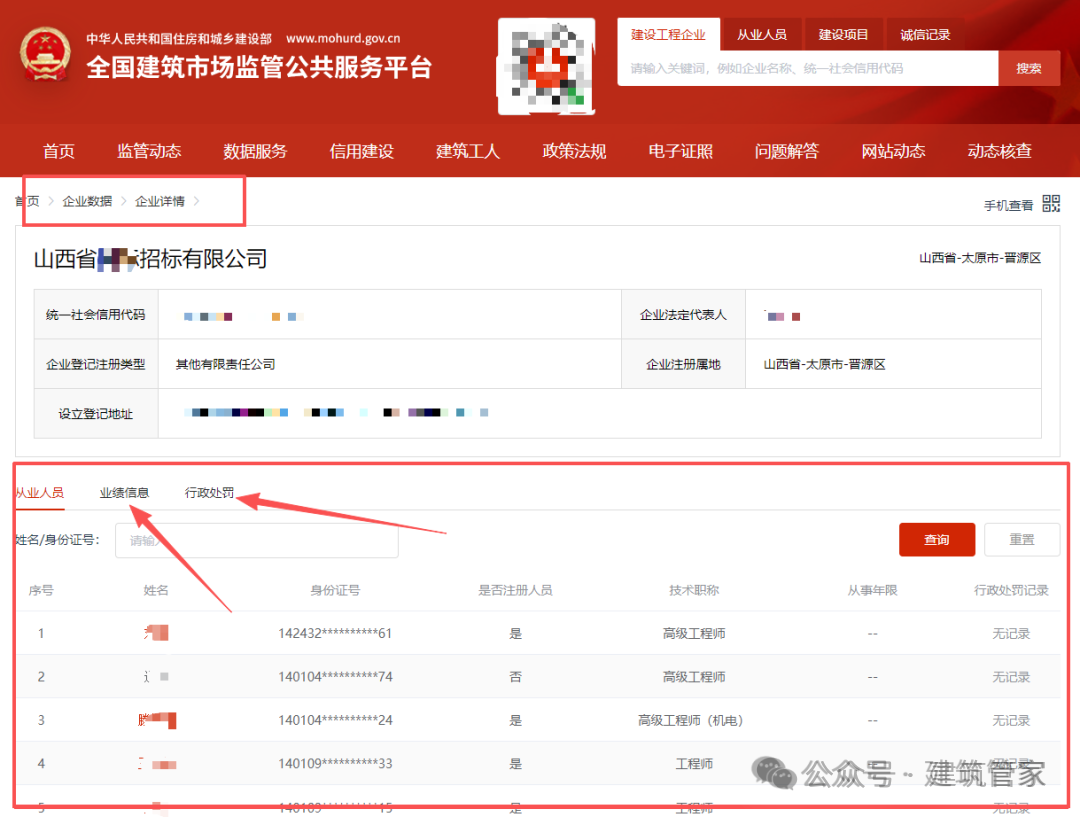Navigate to 企业数据 breadcrumb link

(x=89, y=200)
